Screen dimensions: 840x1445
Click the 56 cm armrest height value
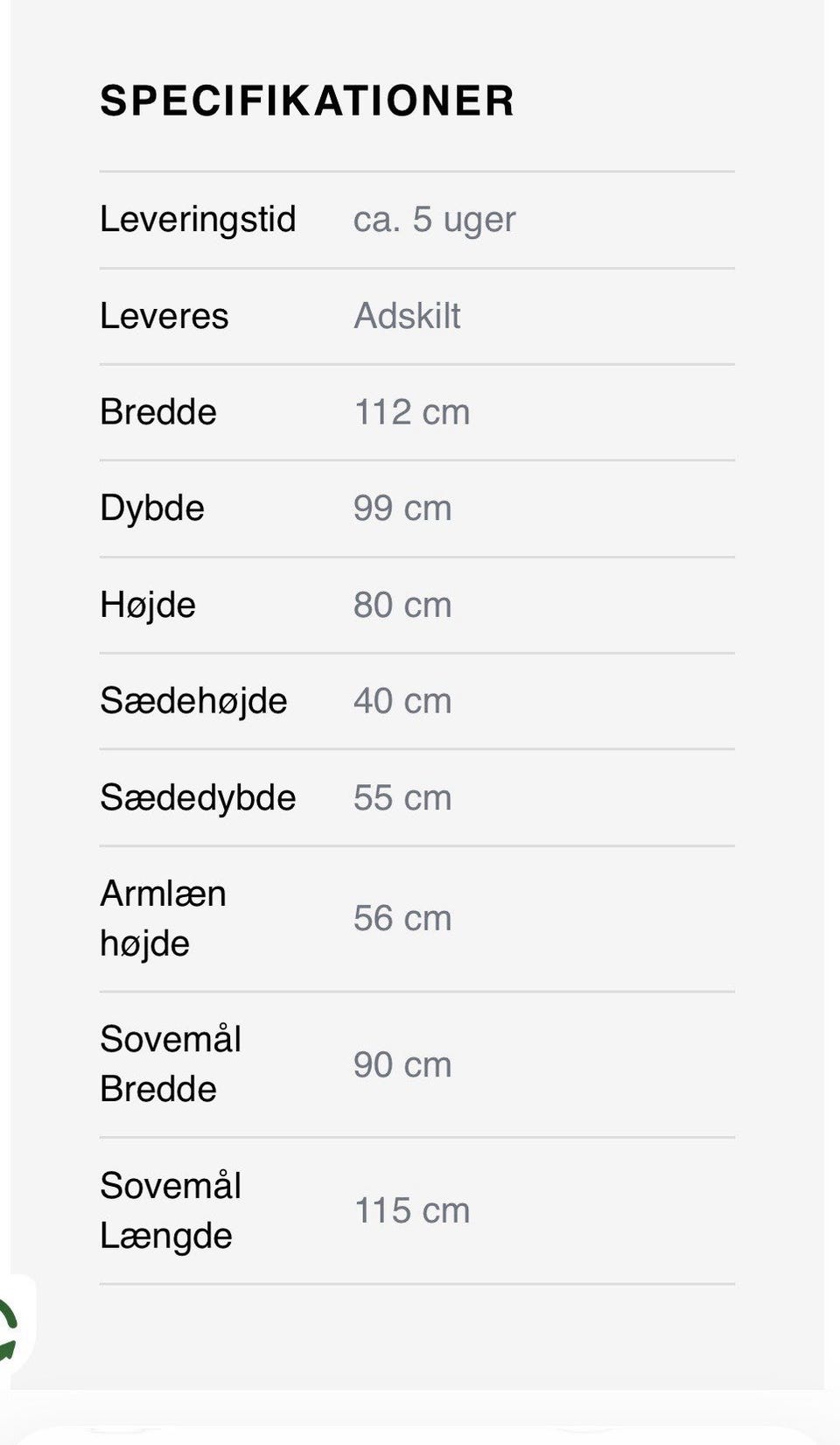[x=402, y=918]
